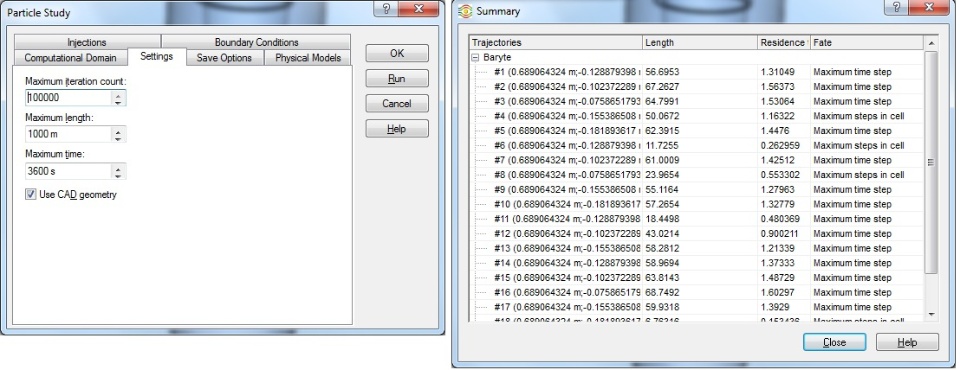
Task: Open the Injections tab
Action: 87,42
